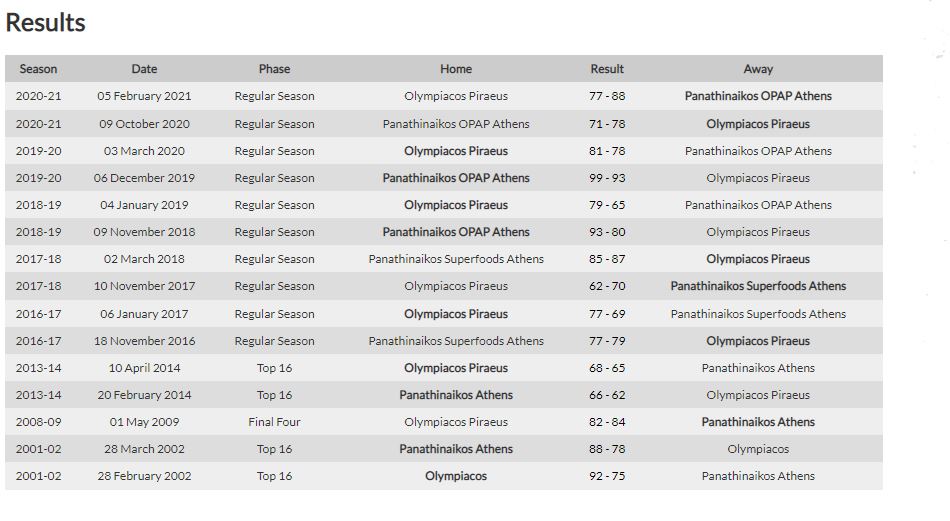Click the Phase column header
Screen dimensions: 950x521
274,69
